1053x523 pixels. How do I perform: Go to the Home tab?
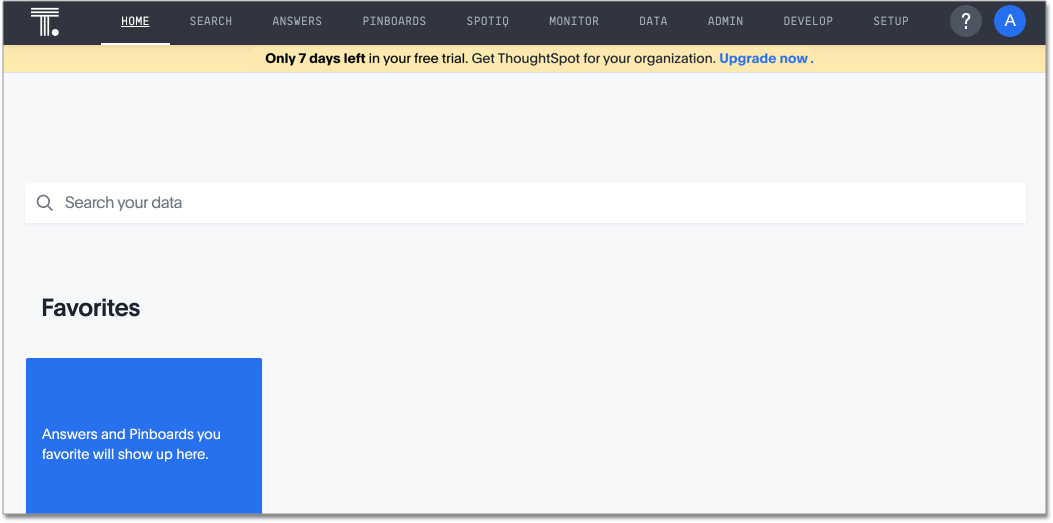(135, 21)
